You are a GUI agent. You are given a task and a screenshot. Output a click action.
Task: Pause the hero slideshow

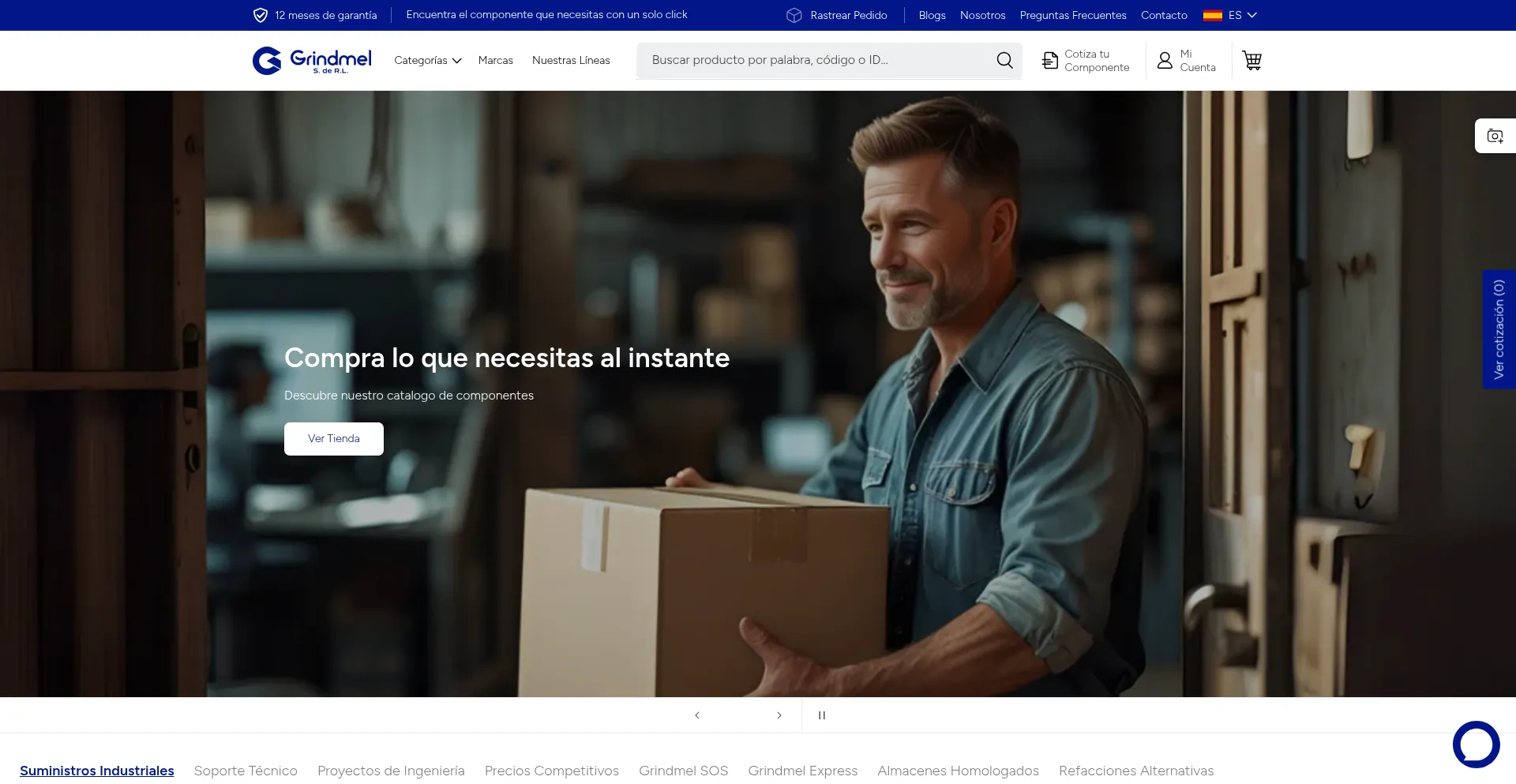click(x=821, y=715)
